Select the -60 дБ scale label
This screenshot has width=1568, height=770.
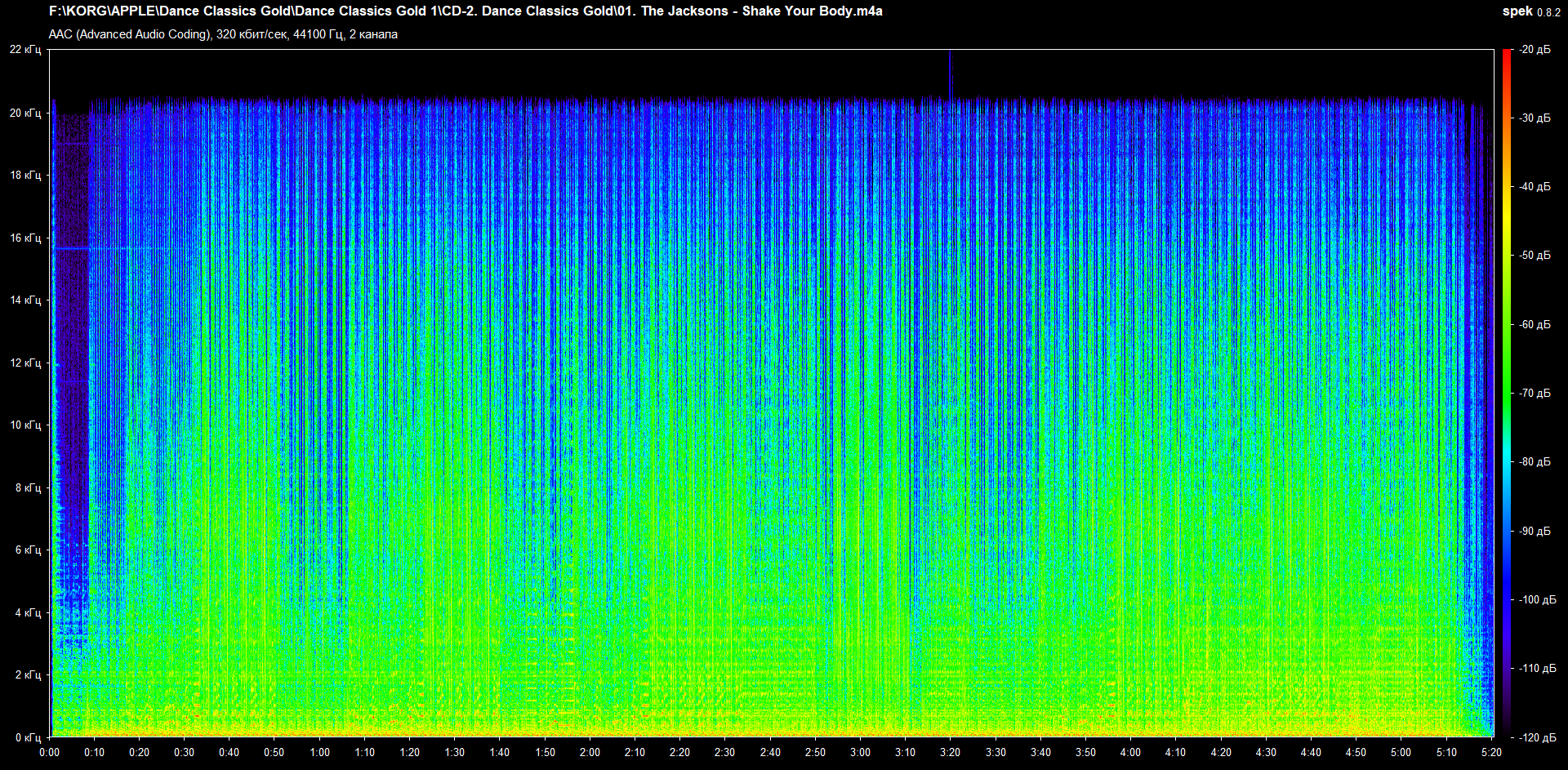pyautogui.click(x=1535, y=324)
